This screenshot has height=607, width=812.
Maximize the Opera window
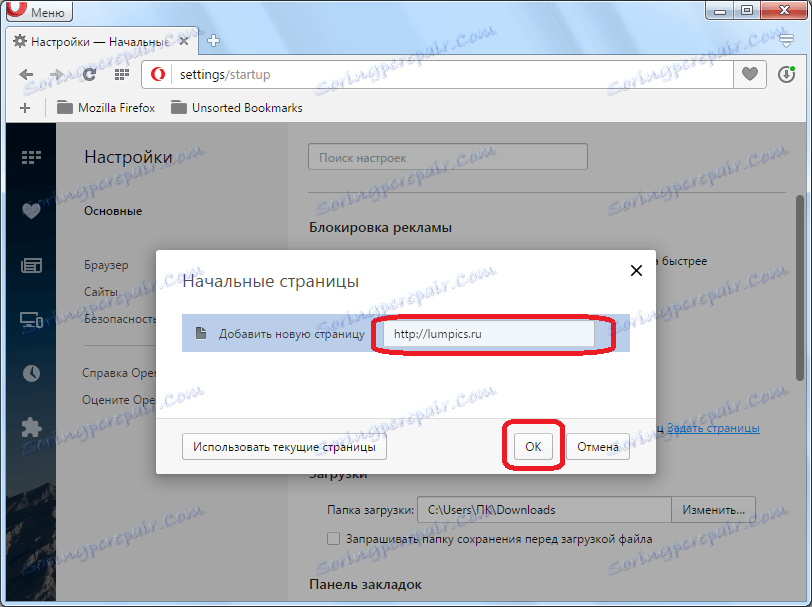(x=747, y=9)
